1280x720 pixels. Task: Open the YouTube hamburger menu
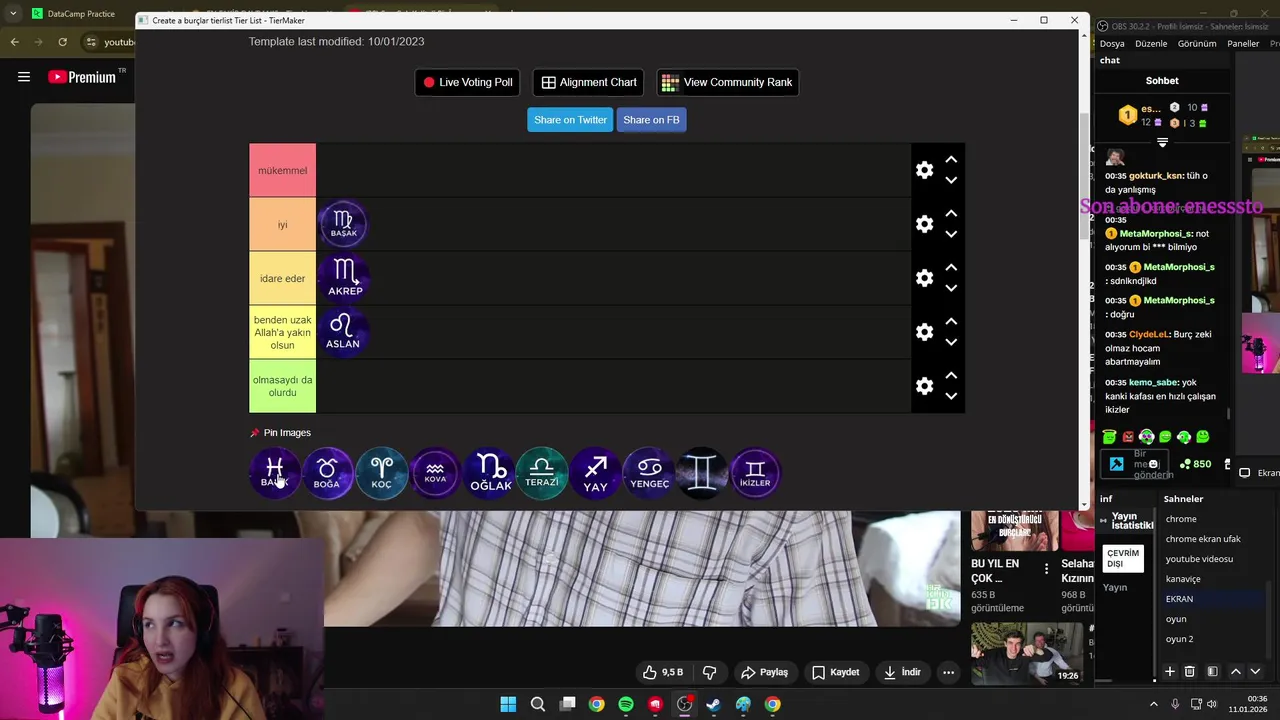[x=24, y=77]
